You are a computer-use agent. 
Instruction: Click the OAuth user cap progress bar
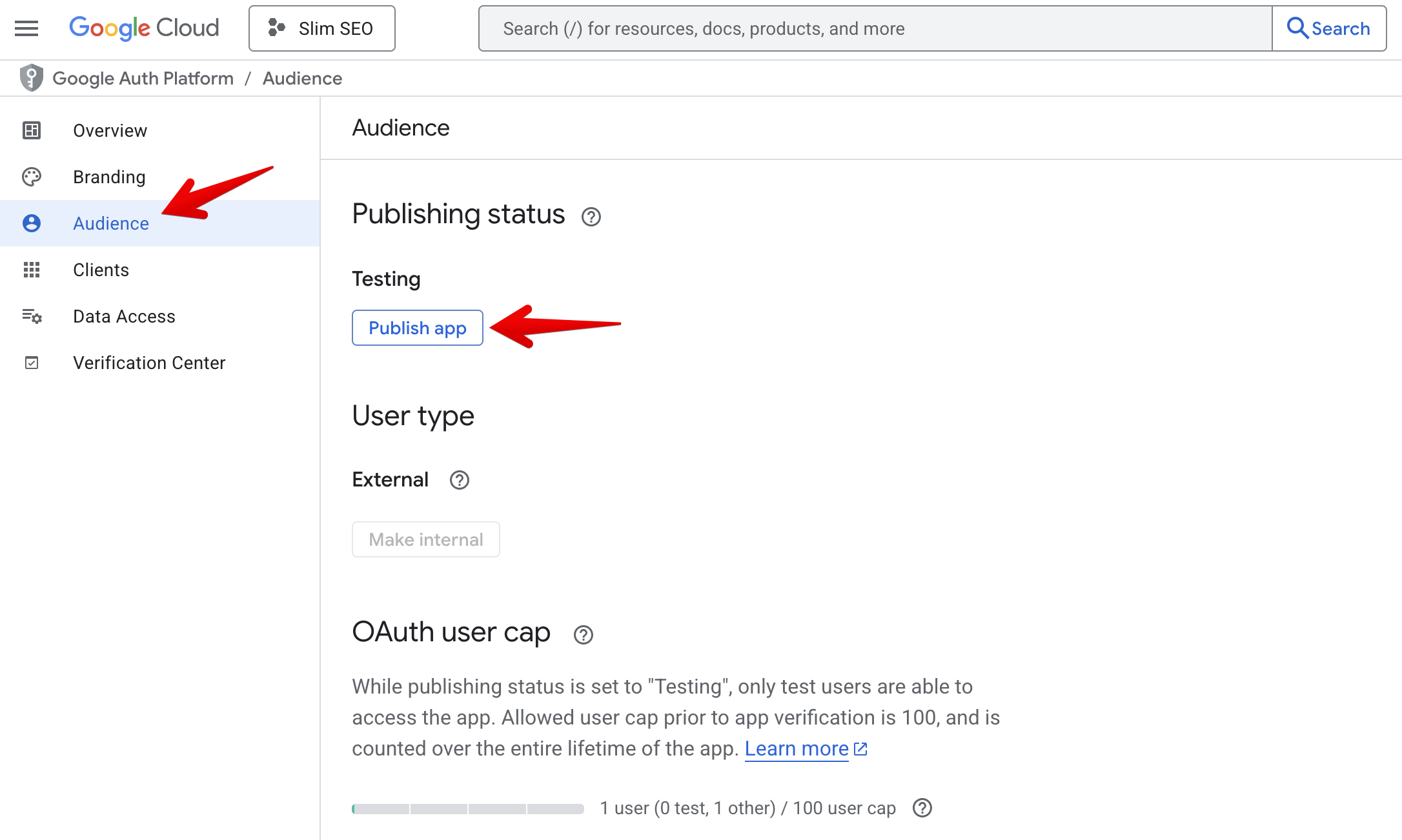[468, 808]
